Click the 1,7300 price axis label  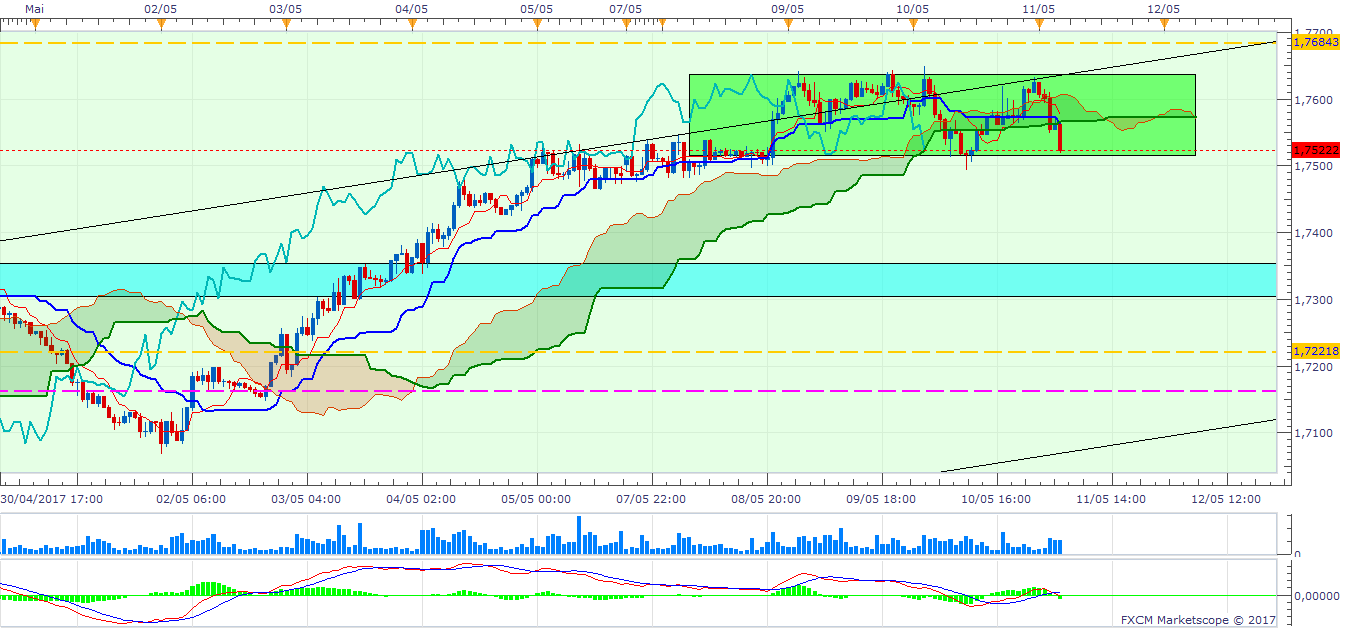1312,300
